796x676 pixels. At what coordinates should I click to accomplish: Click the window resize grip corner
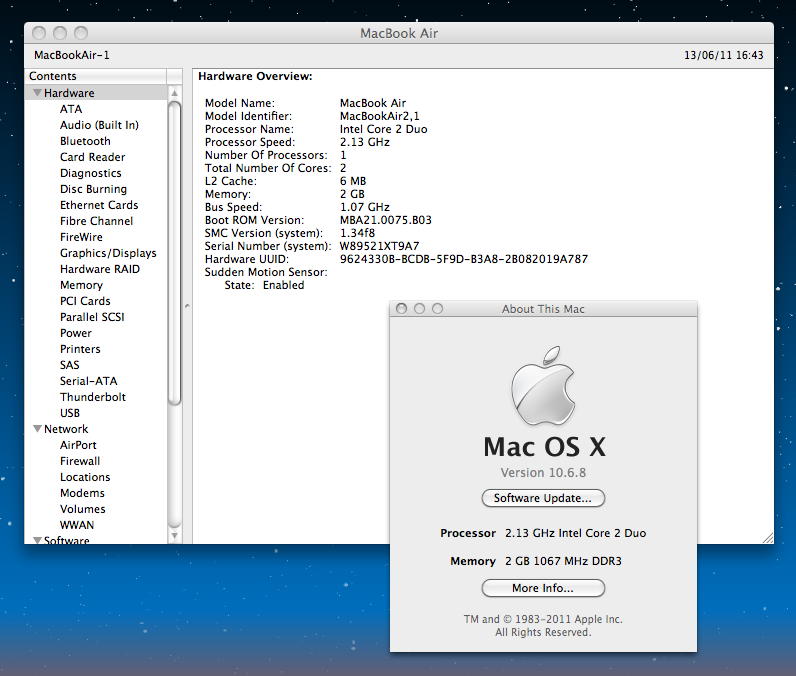pyautogui.click(x=767, y=537)
